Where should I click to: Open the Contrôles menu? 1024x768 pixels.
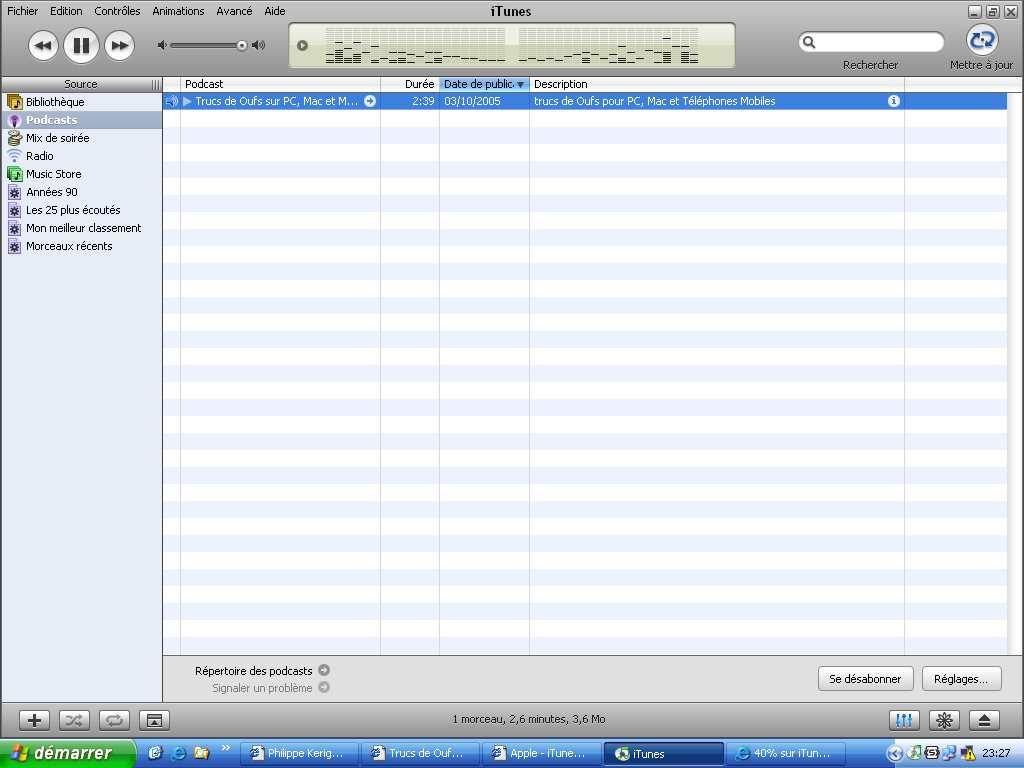click(x=117, y=11)
